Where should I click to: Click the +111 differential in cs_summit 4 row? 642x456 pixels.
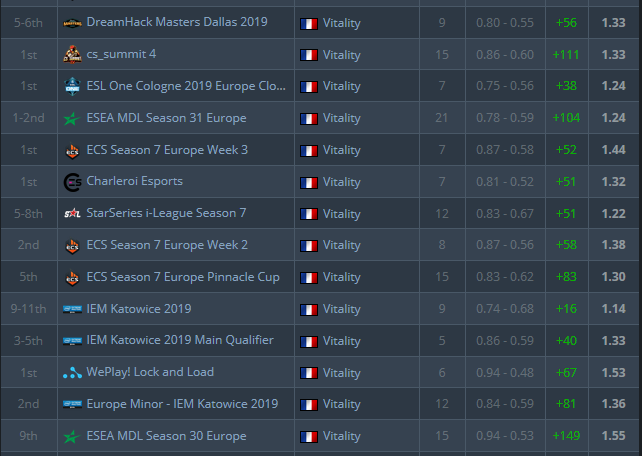(567, 54)
